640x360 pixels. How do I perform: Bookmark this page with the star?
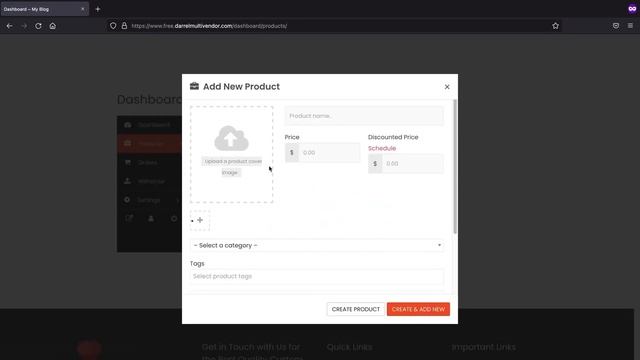[x=556, y=26]
